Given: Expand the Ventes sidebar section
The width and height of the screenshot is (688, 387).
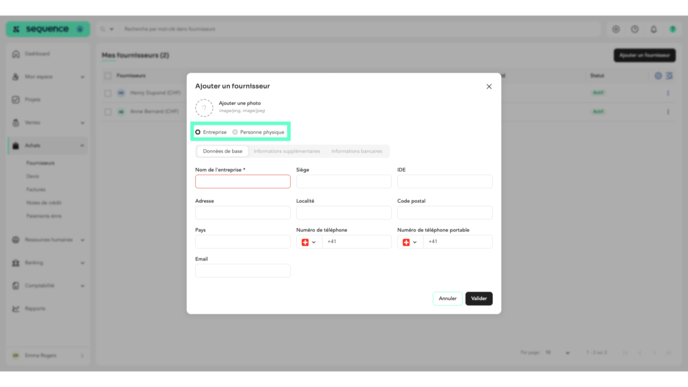Looking at the screenshot, I should pos(82,123).
